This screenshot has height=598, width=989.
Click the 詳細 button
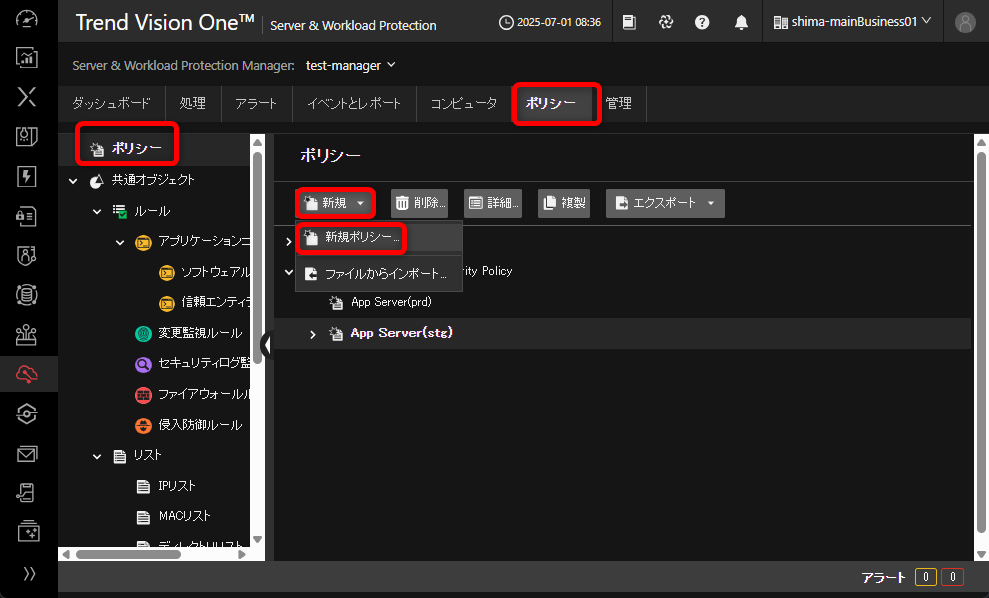point(493,203)
